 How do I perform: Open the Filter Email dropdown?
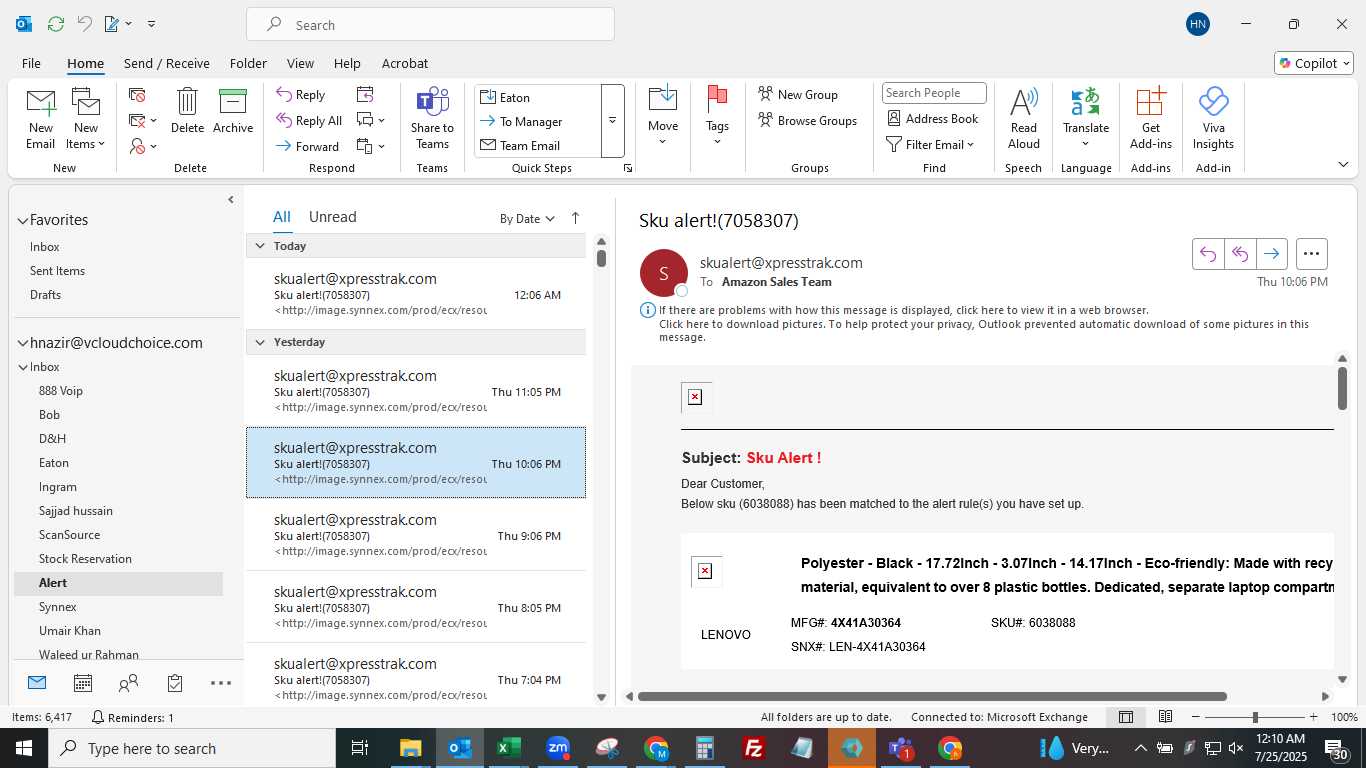(x=930, y=145)
